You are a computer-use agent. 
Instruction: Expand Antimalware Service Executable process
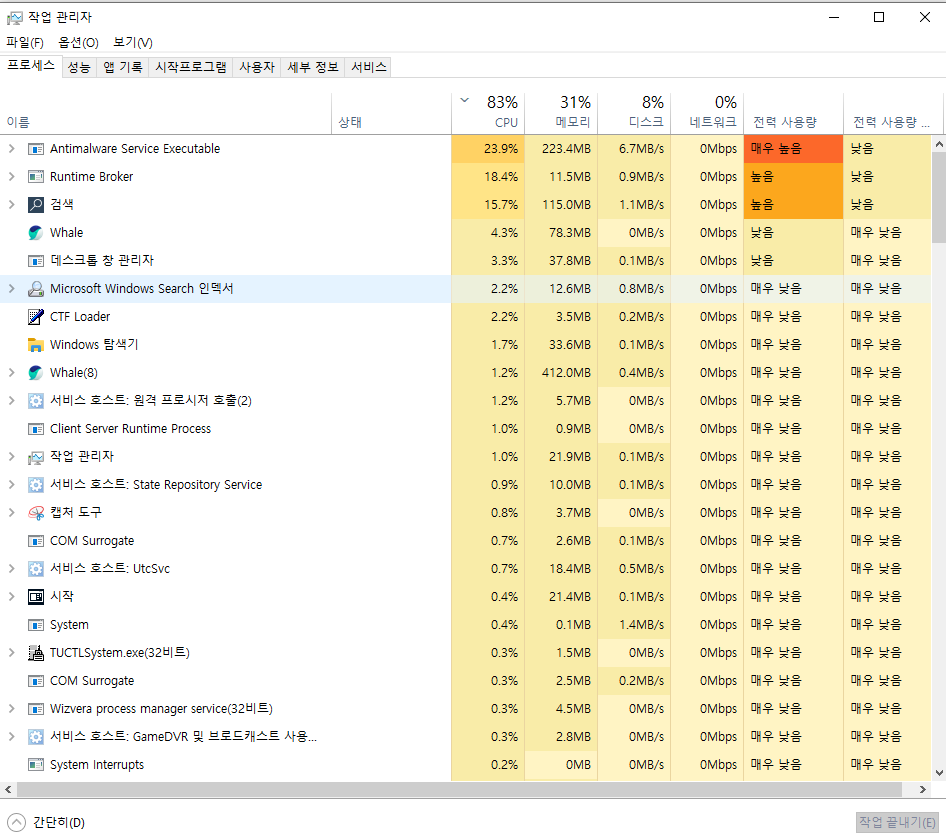coord(11,148)
